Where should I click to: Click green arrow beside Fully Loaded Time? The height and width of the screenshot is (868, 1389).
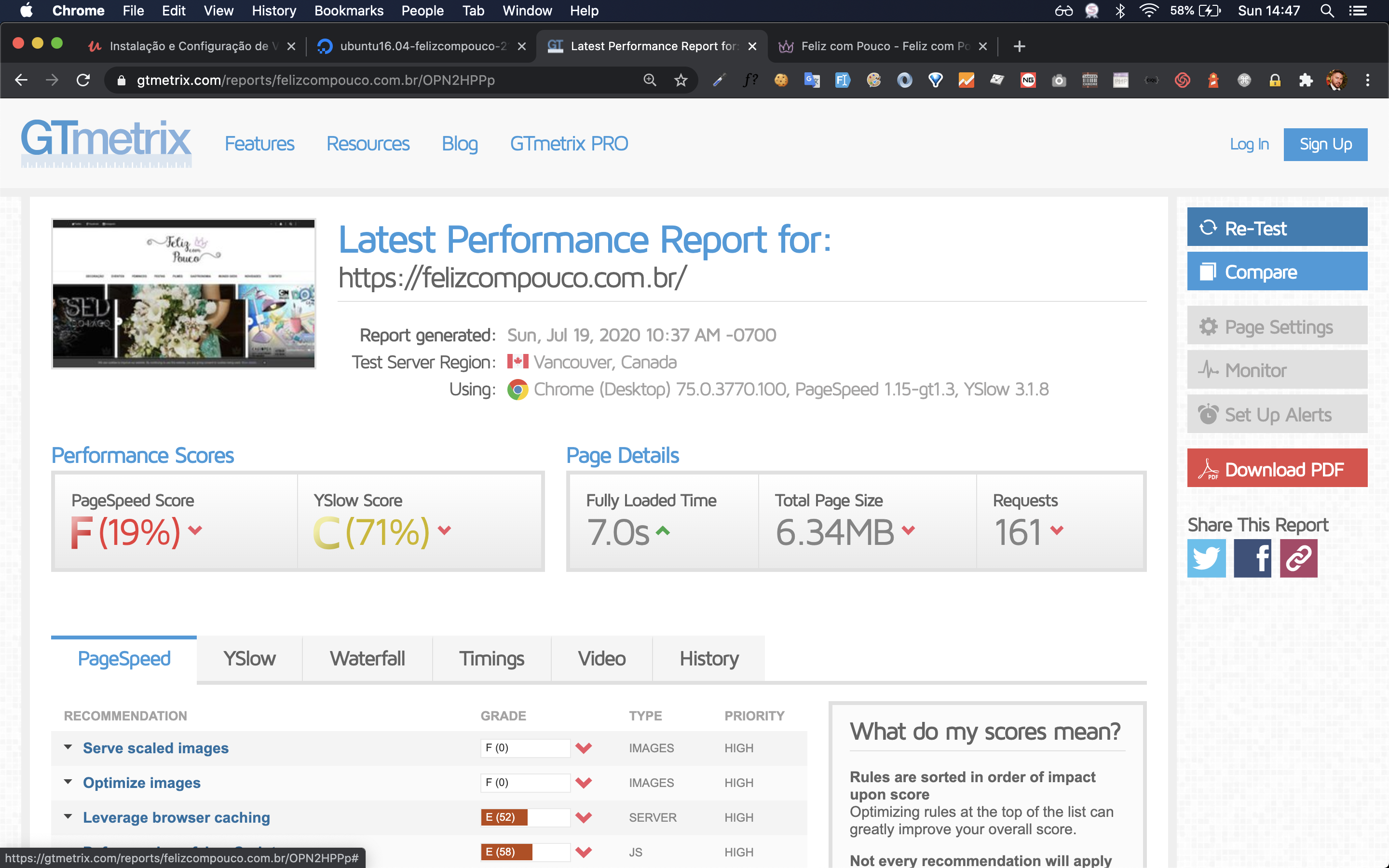click(663, 530)
